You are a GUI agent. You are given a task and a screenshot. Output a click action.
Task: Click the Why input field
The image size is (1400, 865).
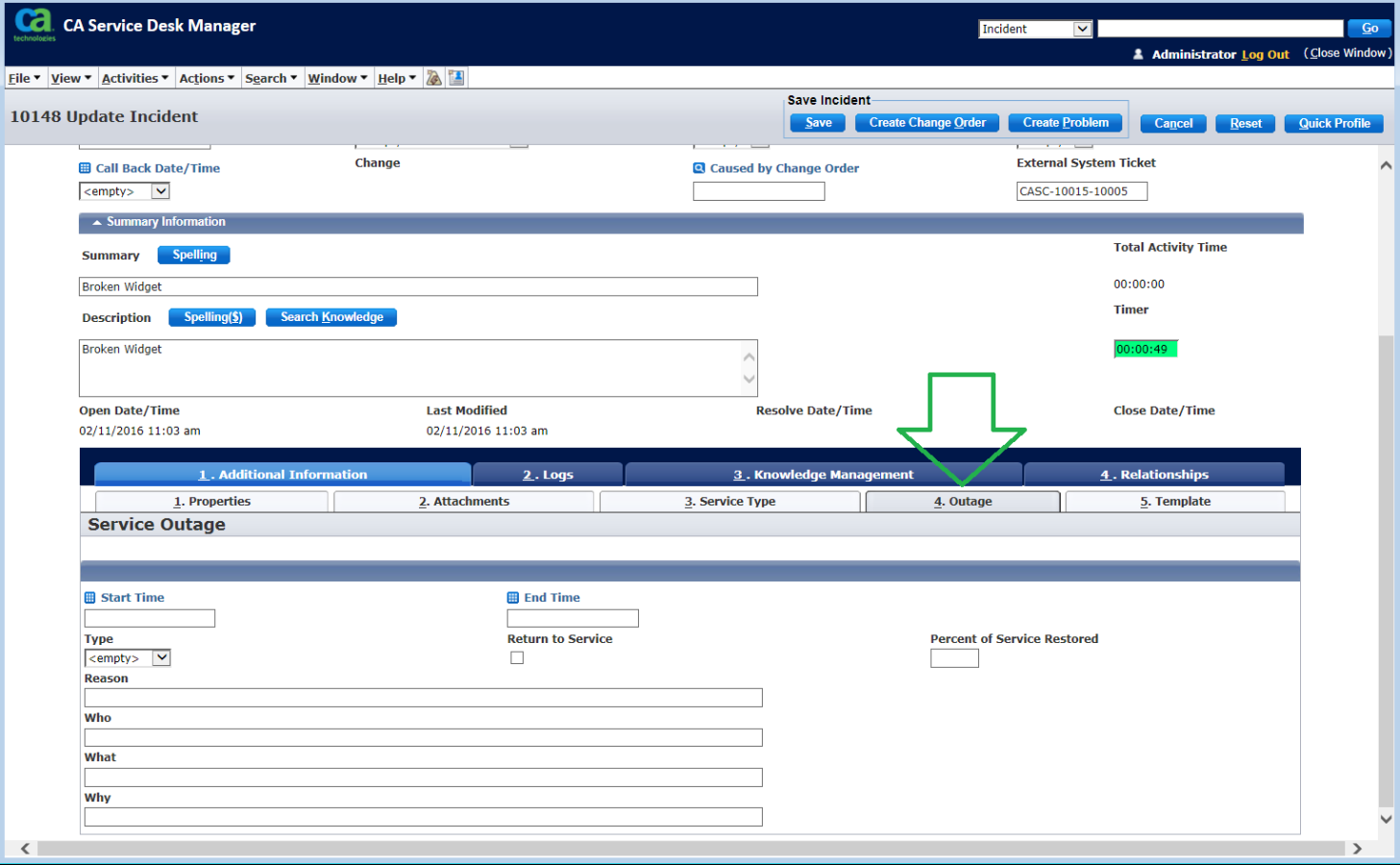pyautogui.click(x=424, y=817)
